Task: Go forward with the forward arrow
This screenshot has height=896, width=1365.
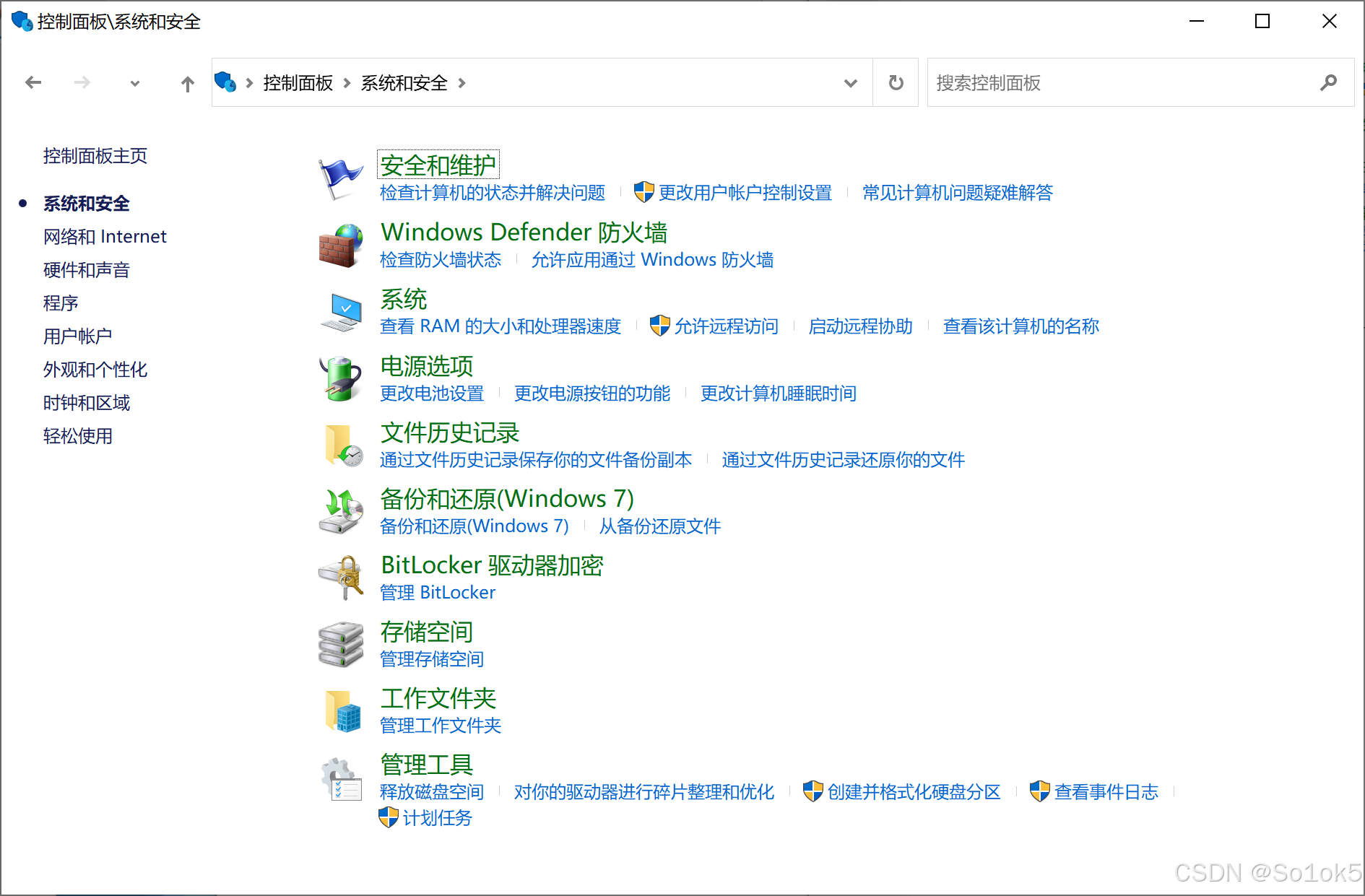Action: [x=82, y=83]
